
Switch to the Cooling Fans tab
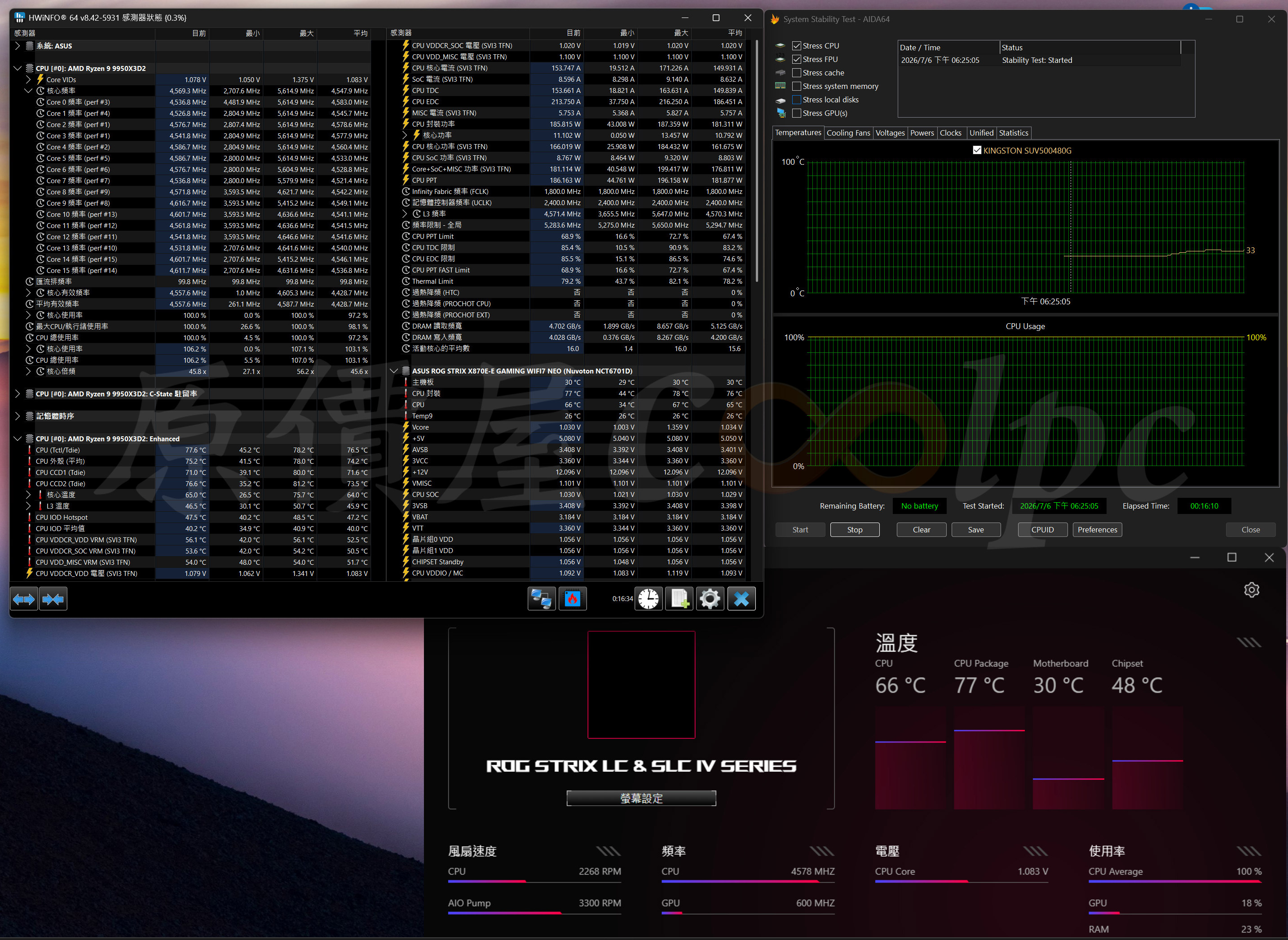click(848, 132)
